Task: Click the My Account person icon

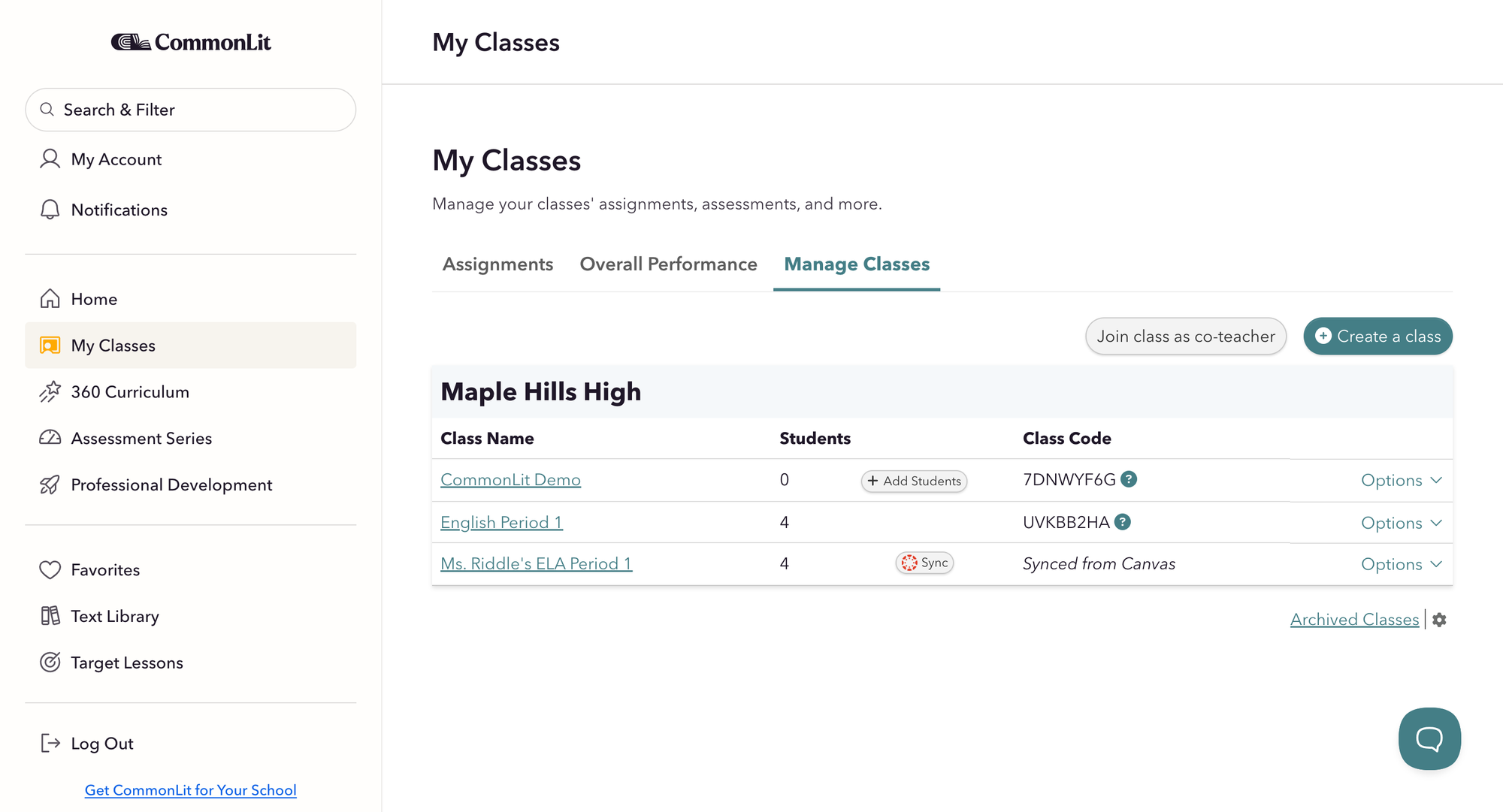Action: tap(50, 159)
